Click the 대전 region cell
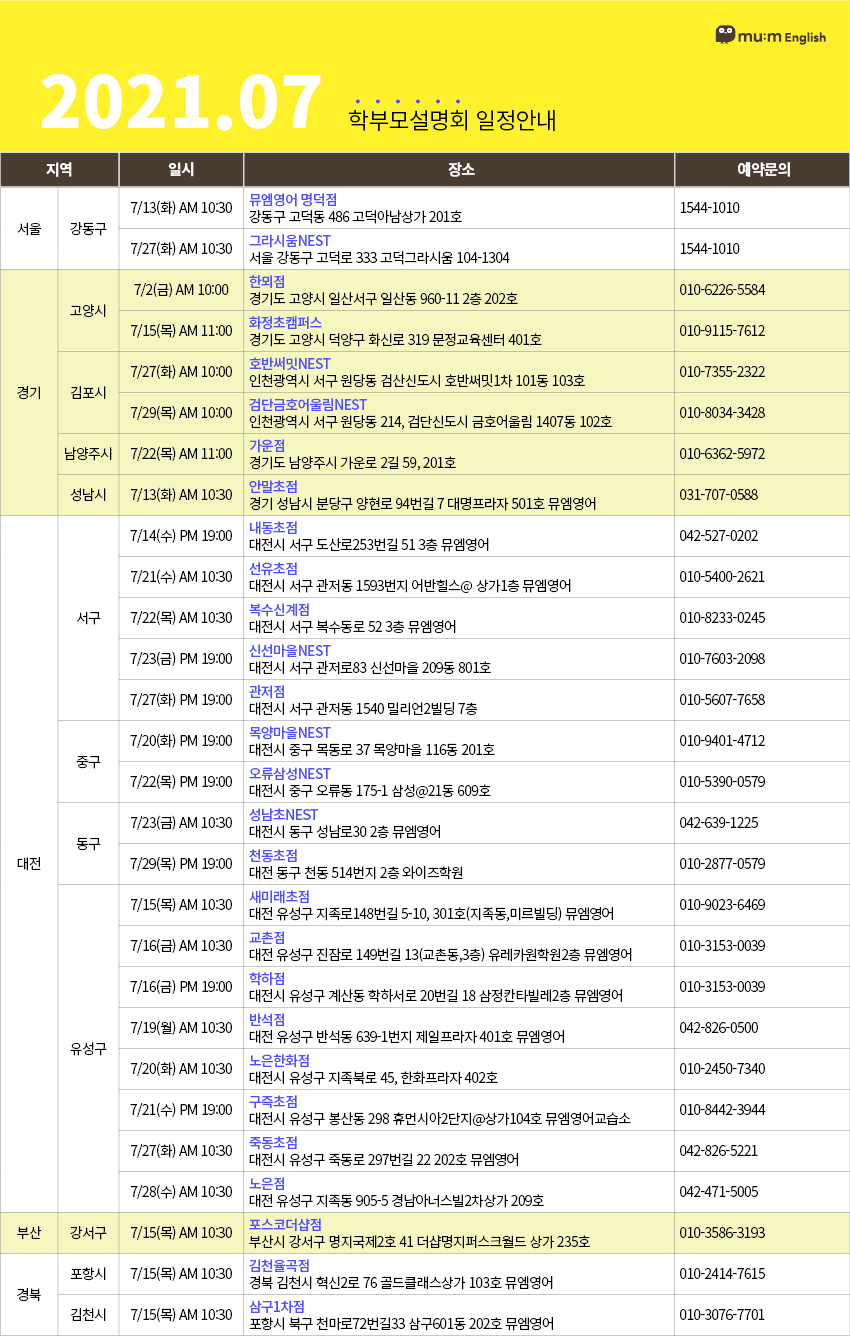This screenshot has height=1336, width=850. pyautogui.click(x=29, y=864)
